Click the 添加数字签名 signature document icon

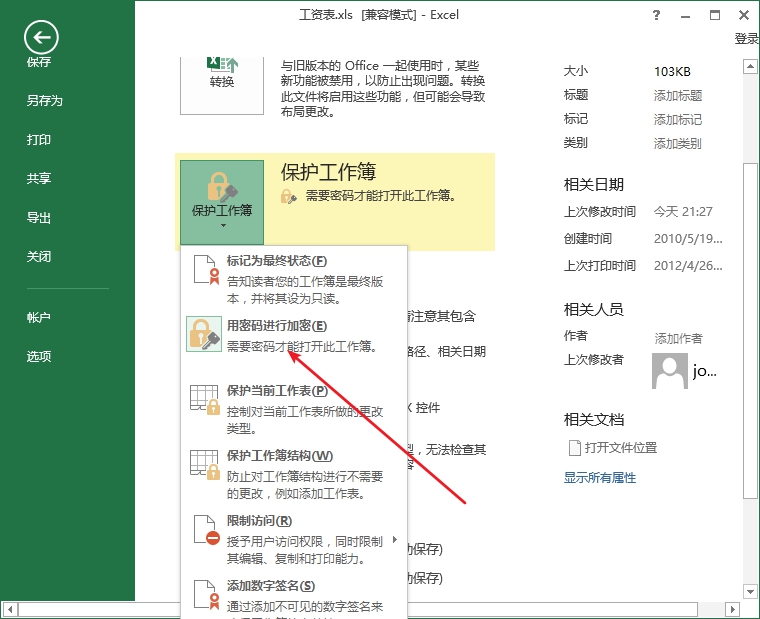click(x=206, y=595)
